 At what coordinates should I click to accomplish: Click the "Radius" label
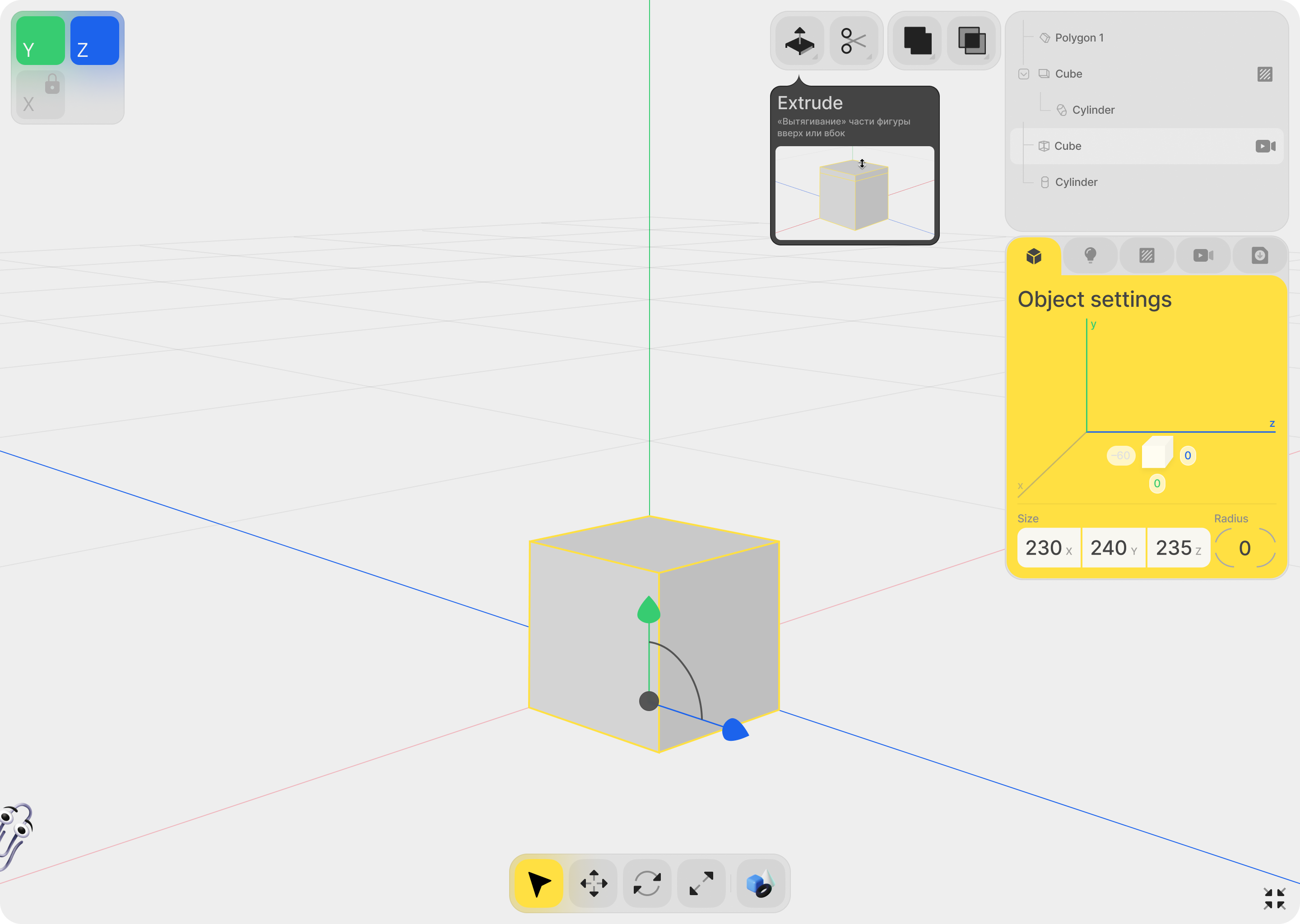[x=1230, y=518]
